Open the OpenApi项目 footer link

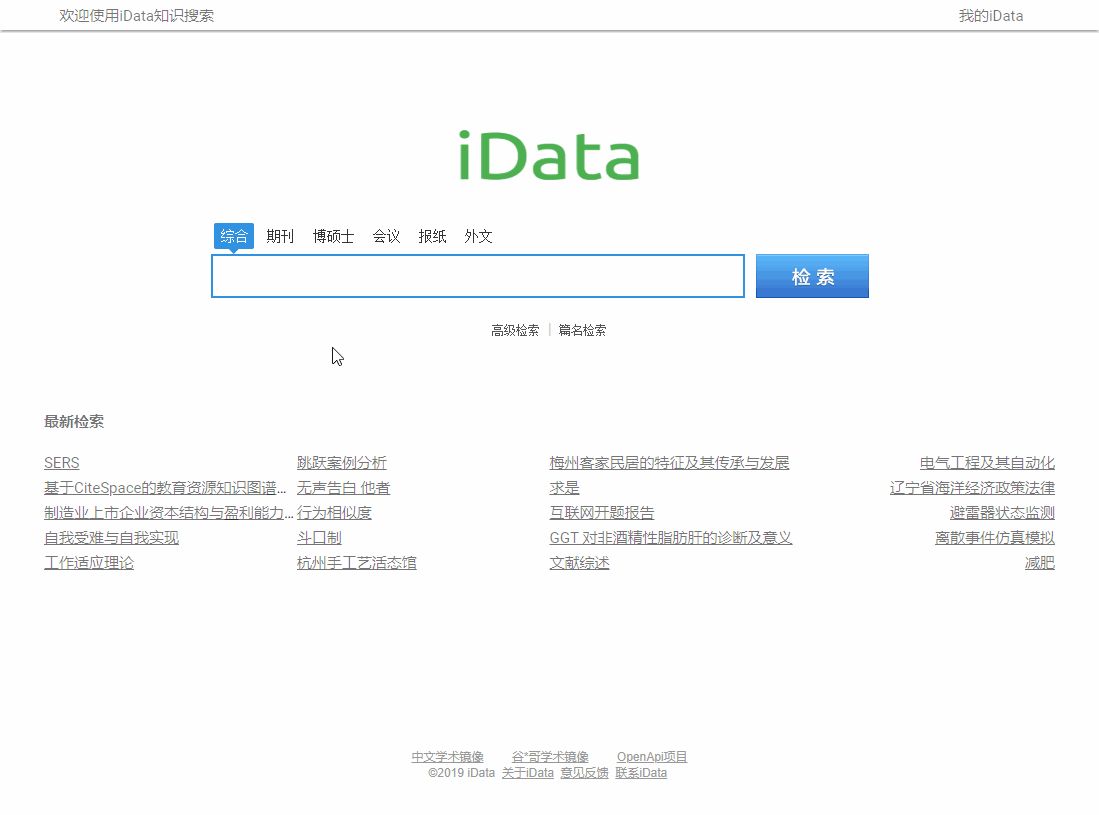point(652,757)
